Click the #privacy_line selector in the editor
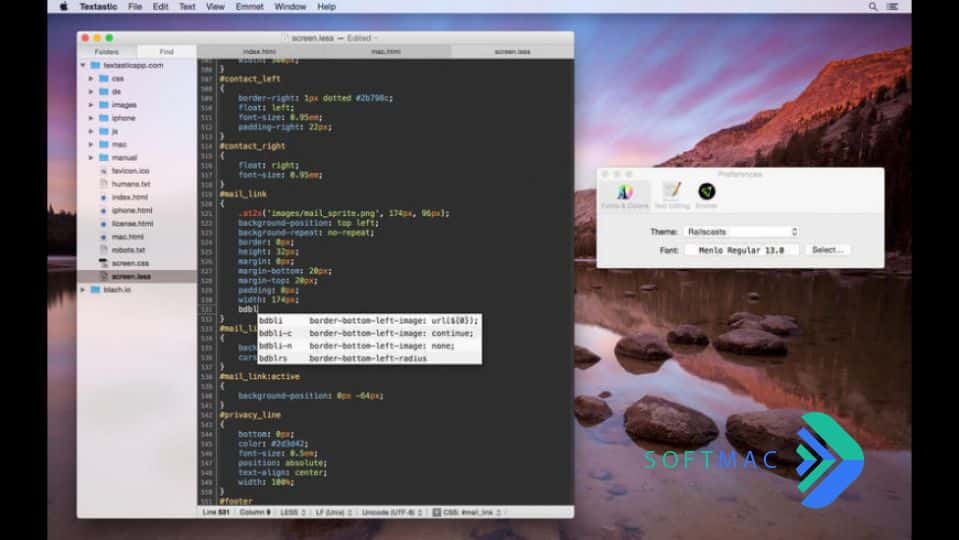959x540 pixels. [x=250, y=415]
